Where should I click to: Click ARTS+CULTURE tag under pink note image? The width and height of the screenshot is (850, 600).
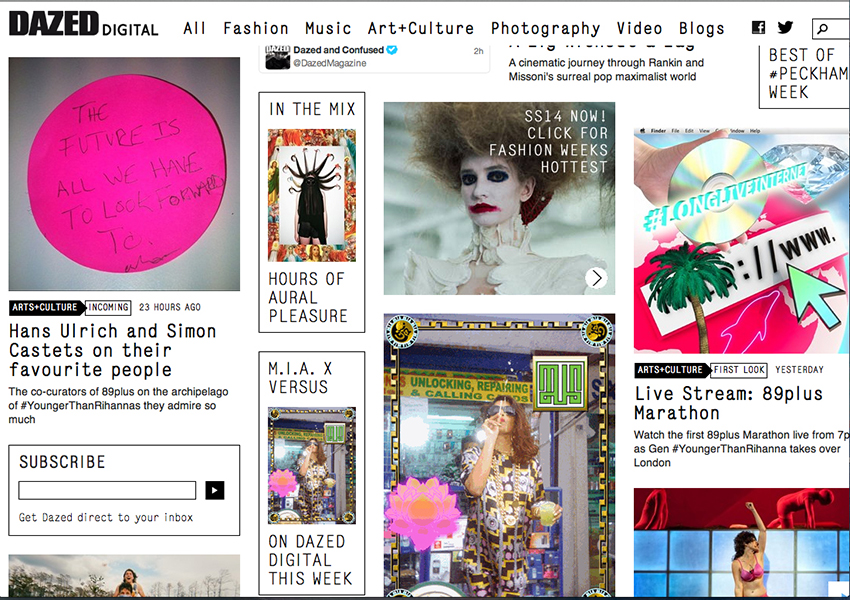(x=47, y=307)
